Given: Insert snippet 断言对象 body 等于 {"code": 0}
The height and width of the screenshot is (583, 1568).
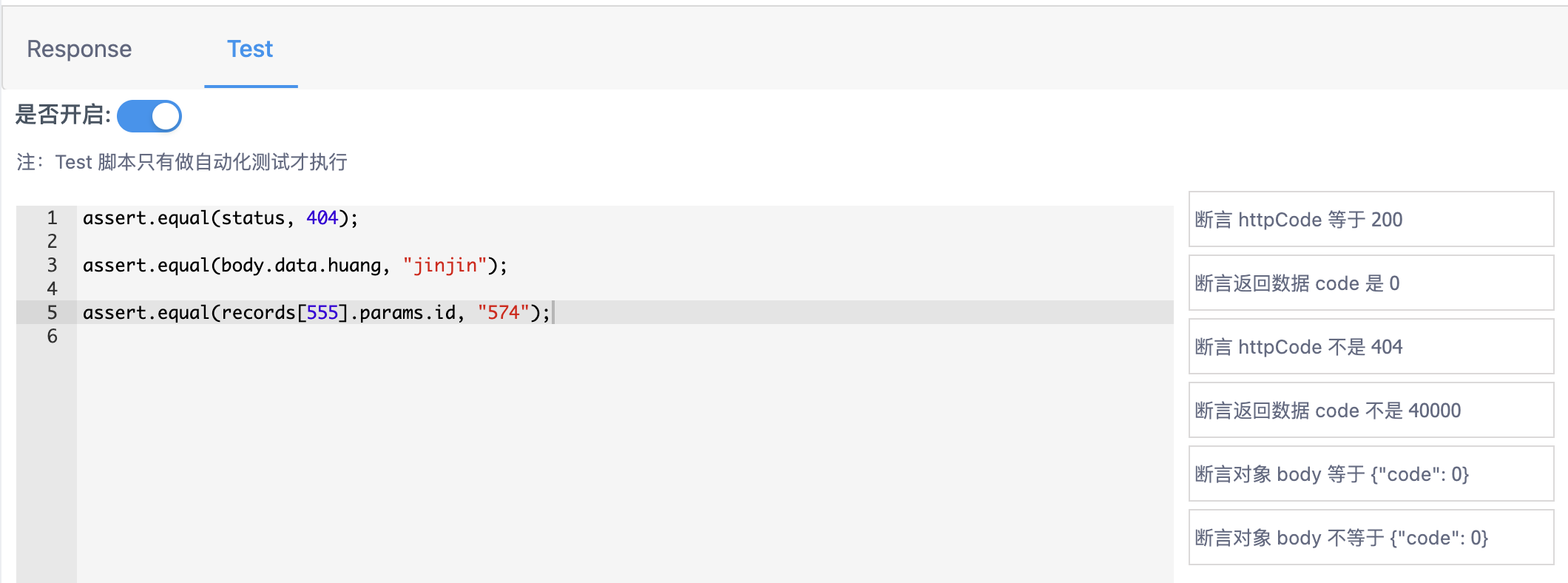Looking at the screenshot, I should coord(1371,474).
